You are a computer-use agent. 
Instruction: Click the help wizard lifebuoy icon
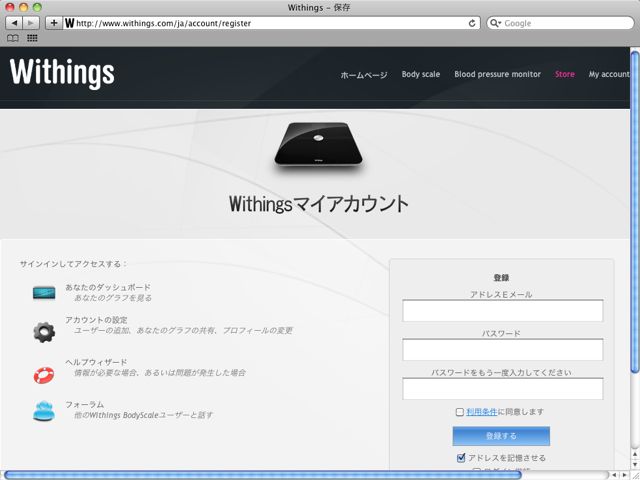44,375
